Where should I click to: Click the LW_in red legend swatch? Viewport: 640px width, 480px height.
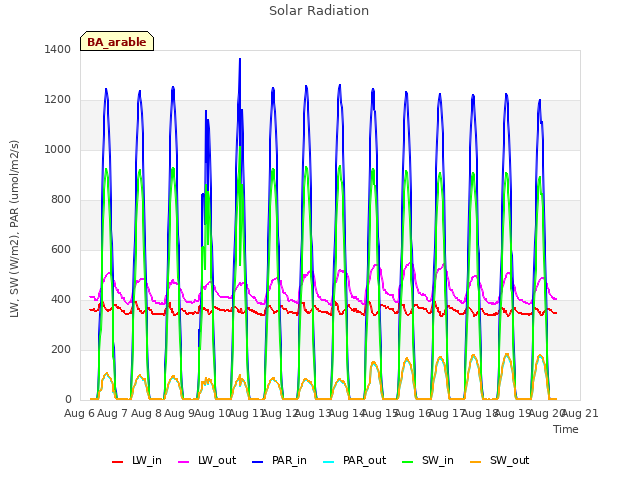117,462
